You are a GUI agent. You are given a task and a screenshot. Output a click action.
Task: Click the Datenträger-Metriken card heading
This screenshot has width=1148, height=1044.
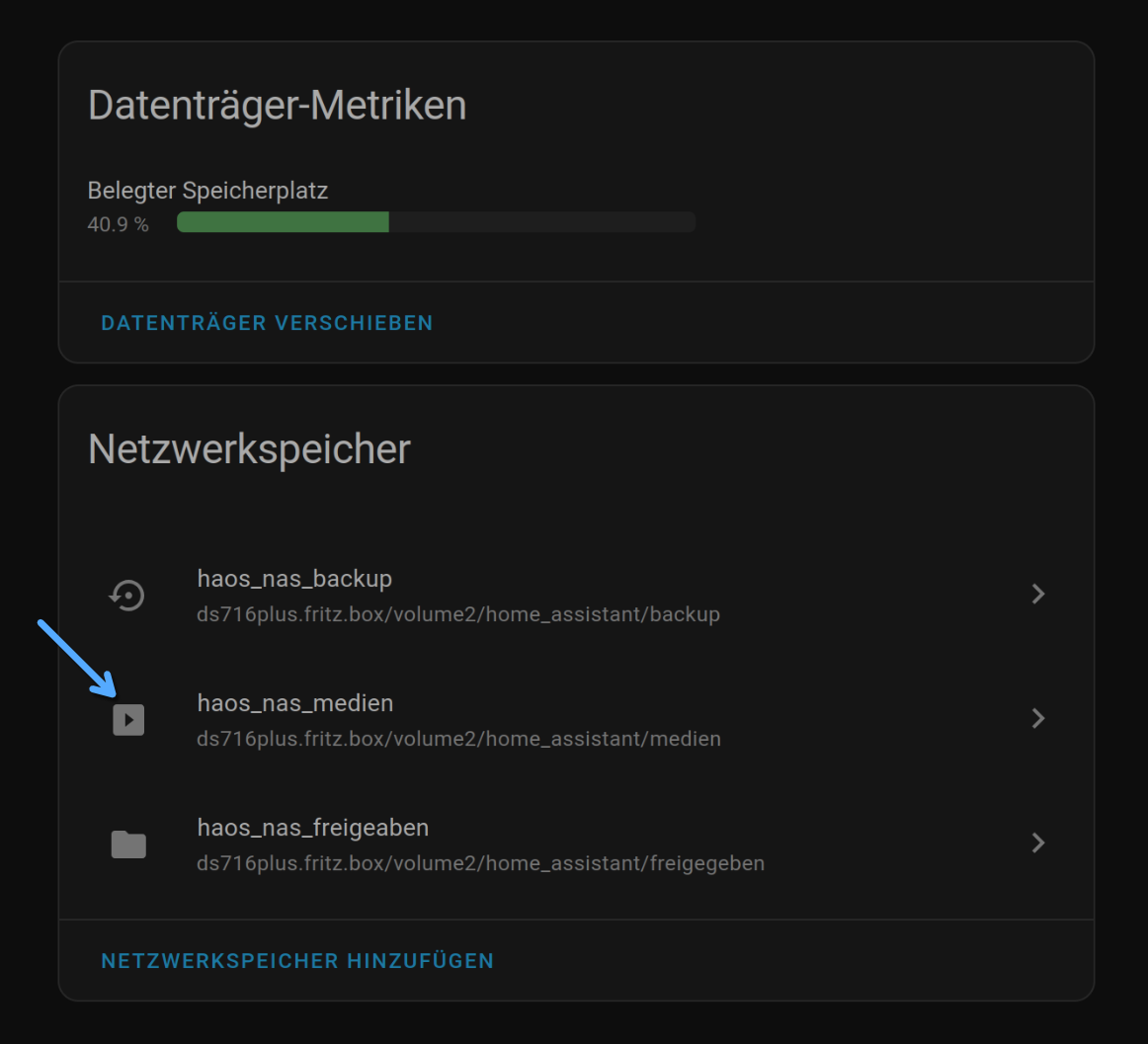point(277,105)
